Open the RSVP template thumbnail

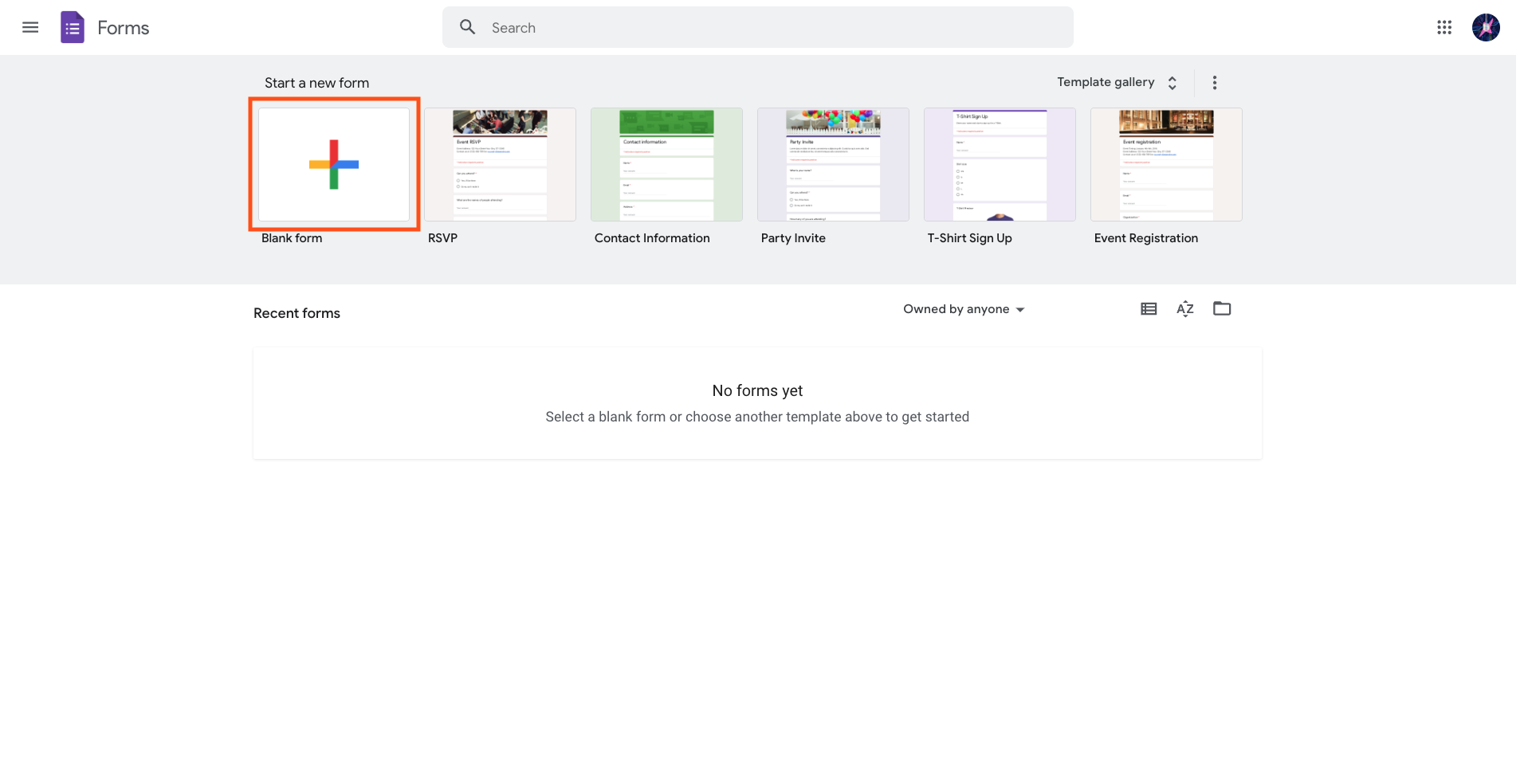click(x=501, y=165)
